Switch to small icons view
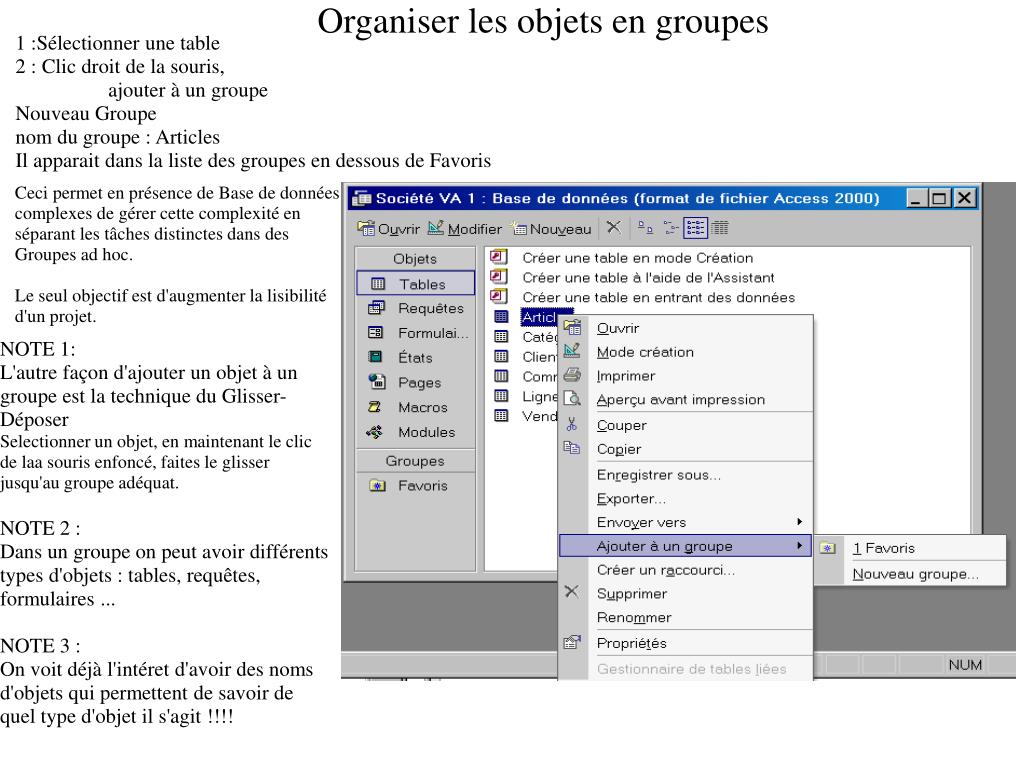 [x=670, y=228]
